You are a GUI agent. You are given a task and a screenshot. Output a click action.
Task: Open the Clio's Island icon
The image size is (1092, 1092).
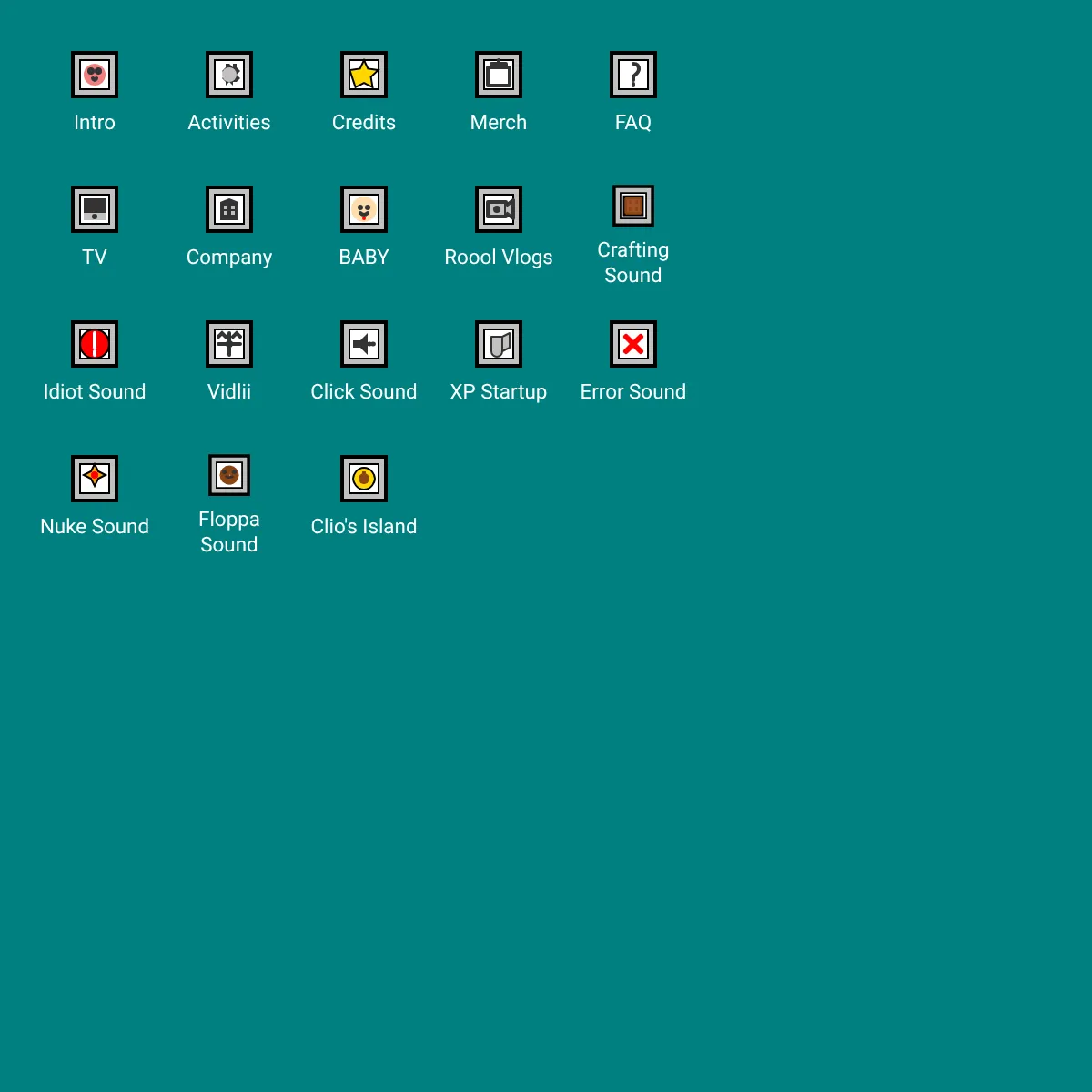click(364, 478)
